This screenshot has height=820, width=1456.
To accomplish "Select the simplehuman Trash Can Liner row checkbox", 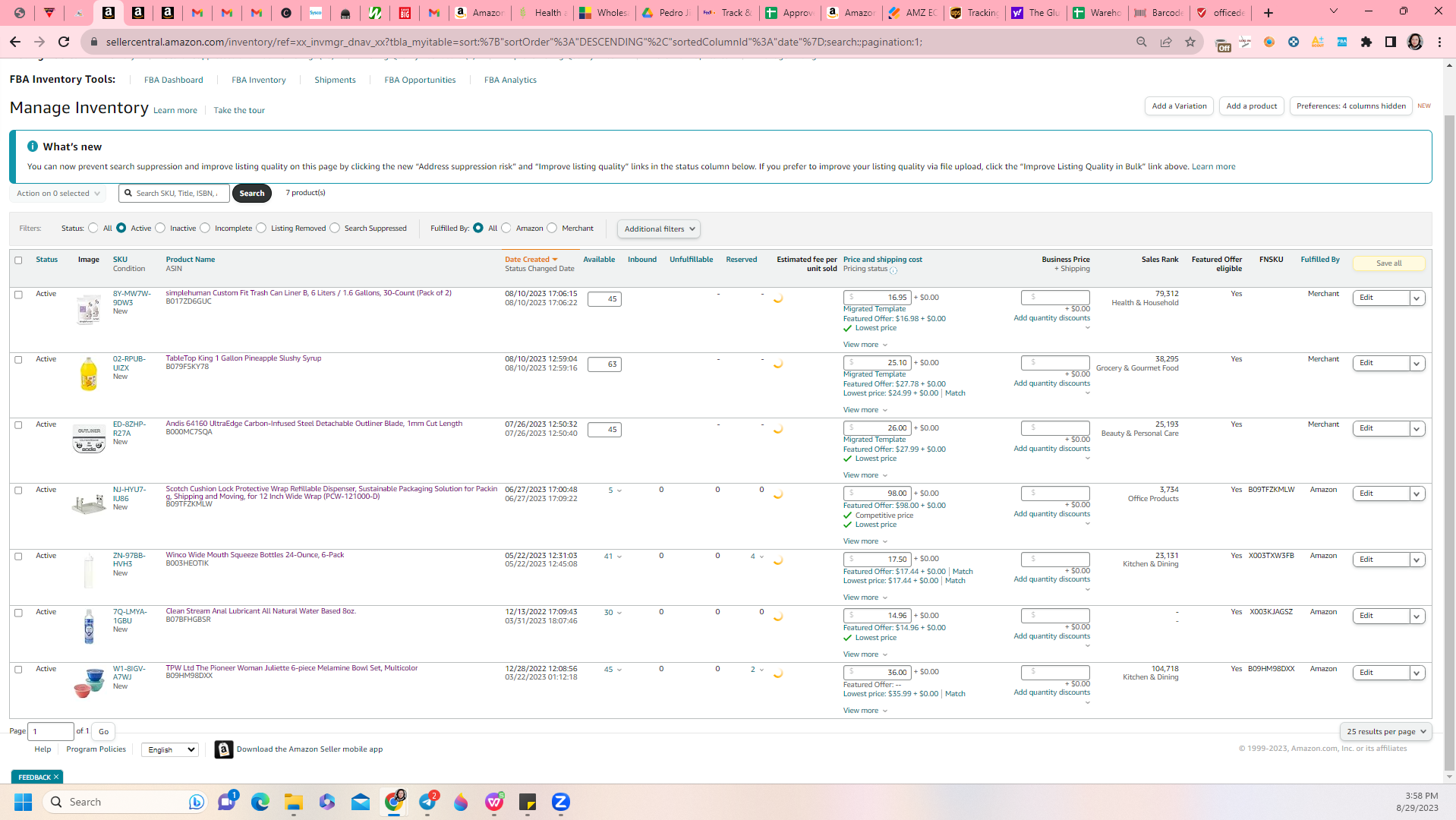I will [x=18, y=295].
